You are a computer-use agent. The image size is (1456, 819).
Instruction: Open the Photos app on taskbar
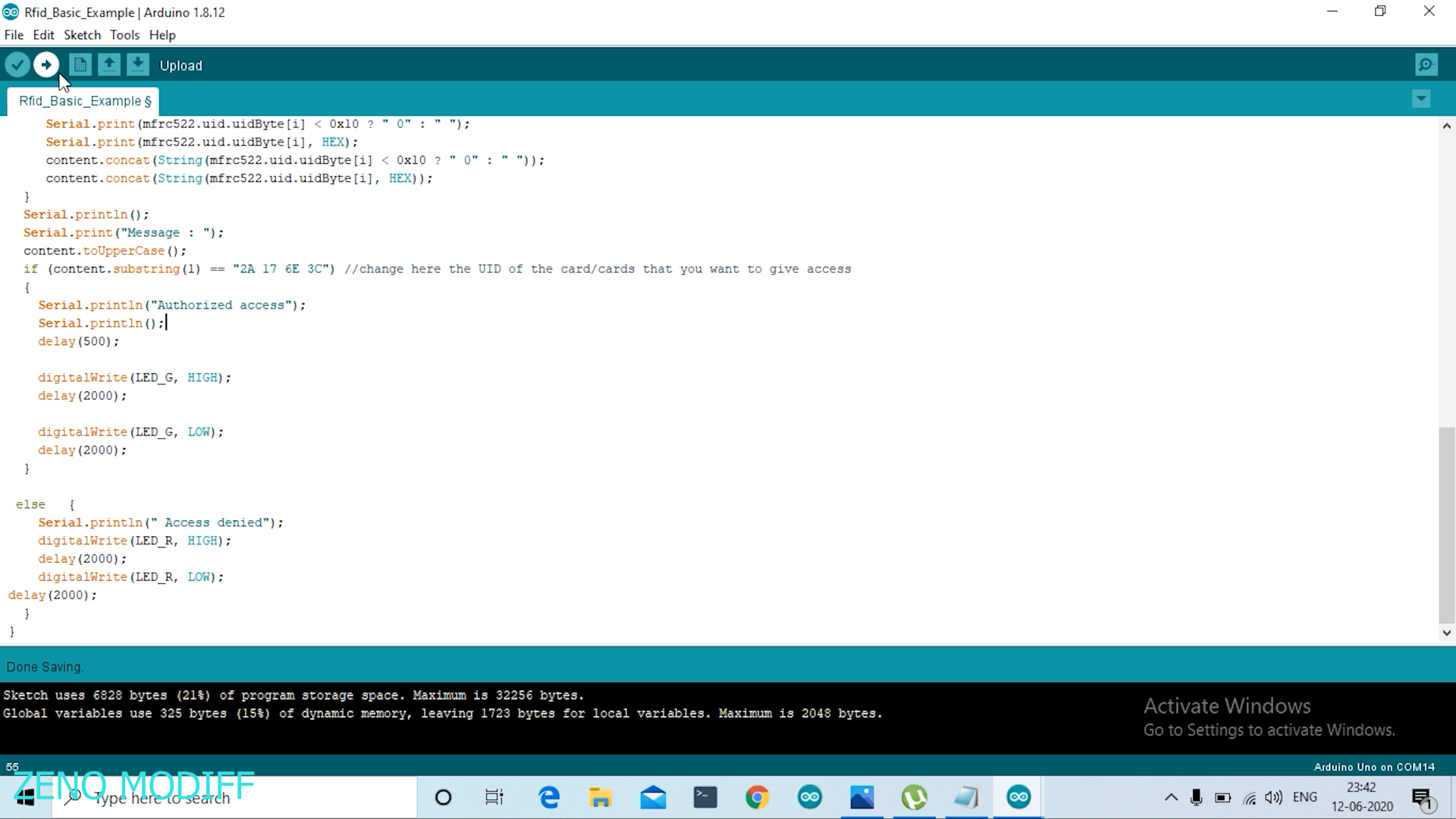coord(862,798)
